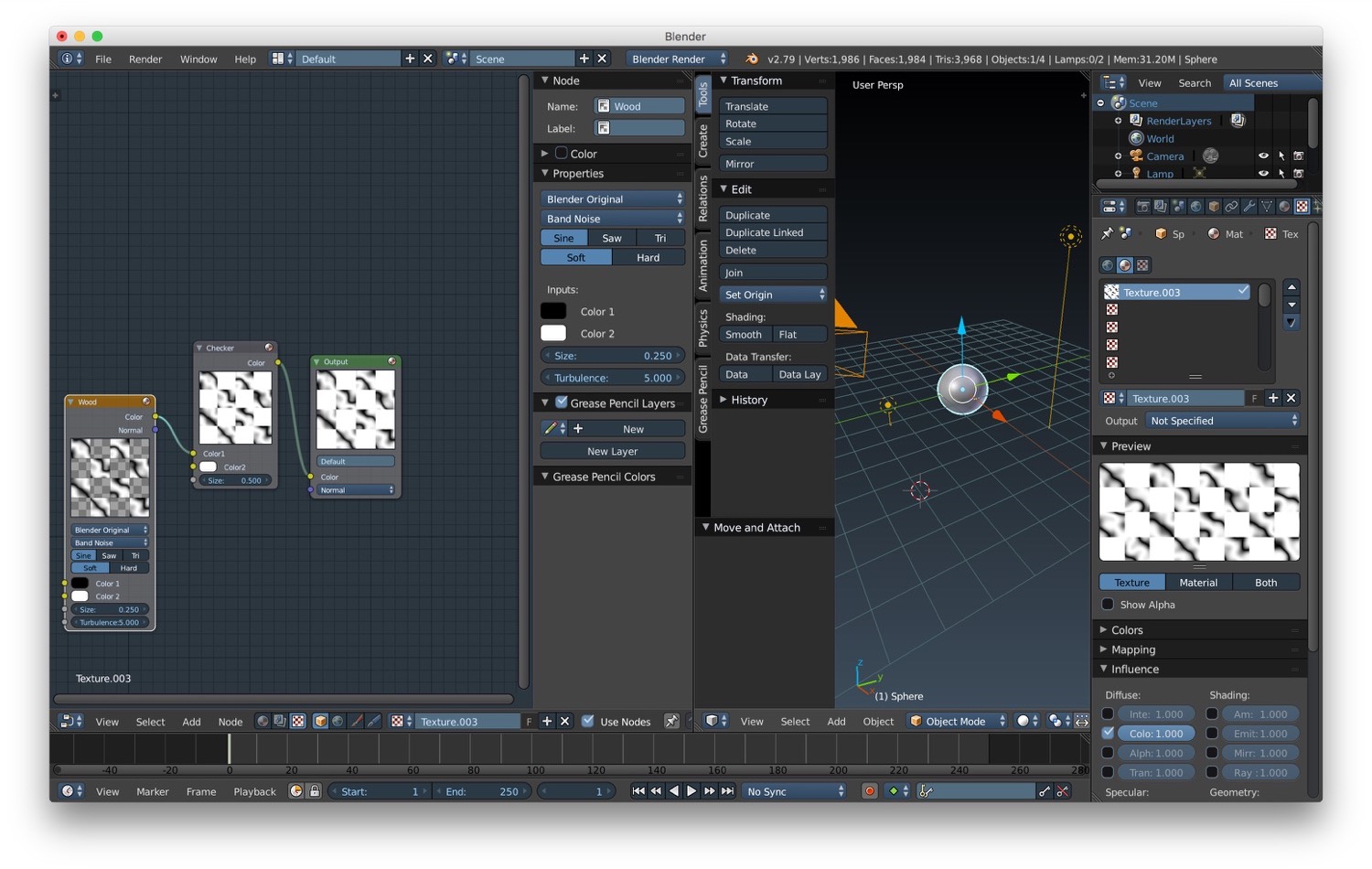Click the Duplicate Linked button
The width and height of the screenshot is (1372, 869).
[x=774, y=232]
